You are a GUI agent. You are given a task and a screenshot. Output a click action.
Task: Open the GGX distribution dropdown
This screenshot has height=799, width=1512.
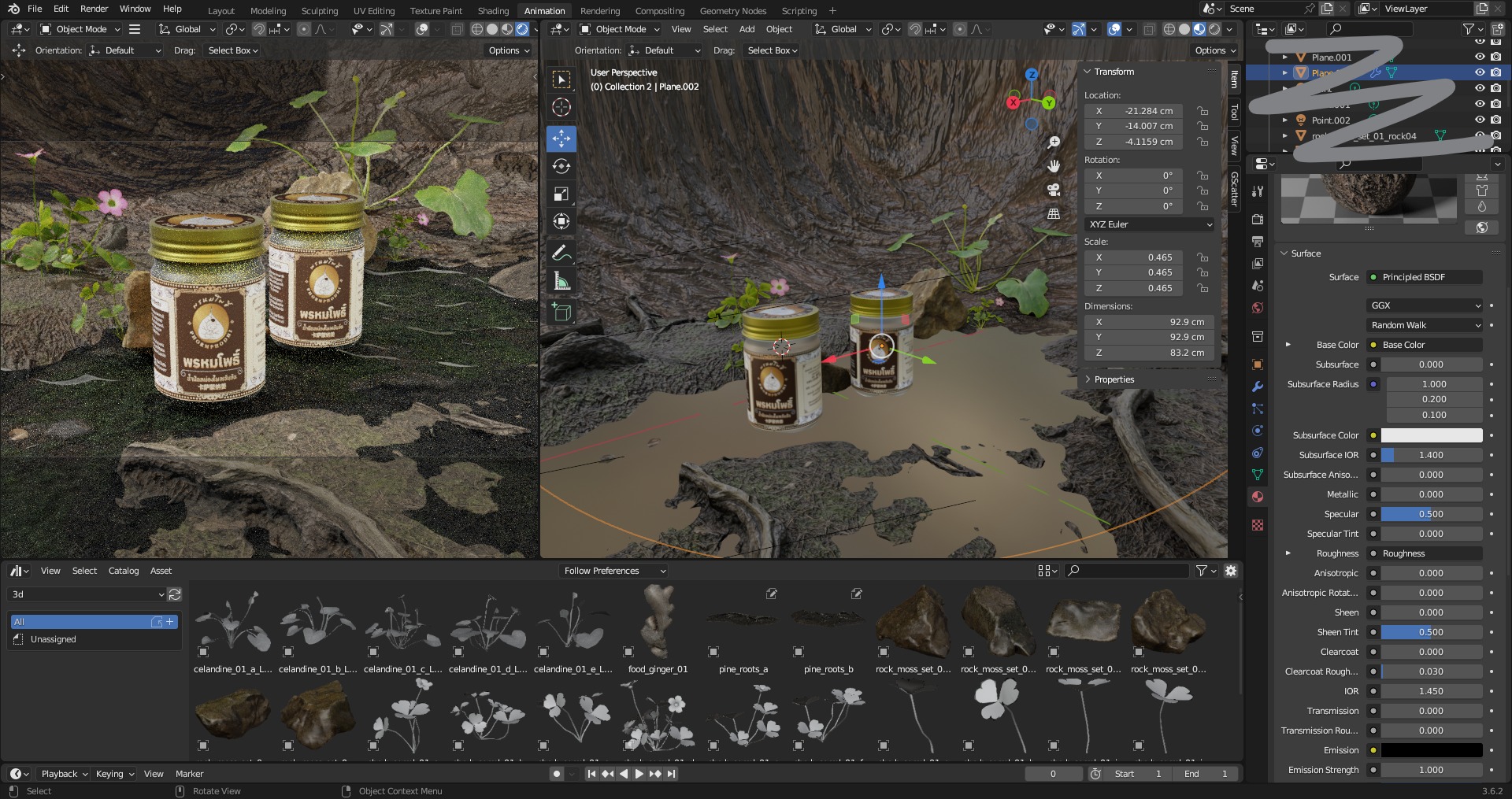coord(1425,305)
